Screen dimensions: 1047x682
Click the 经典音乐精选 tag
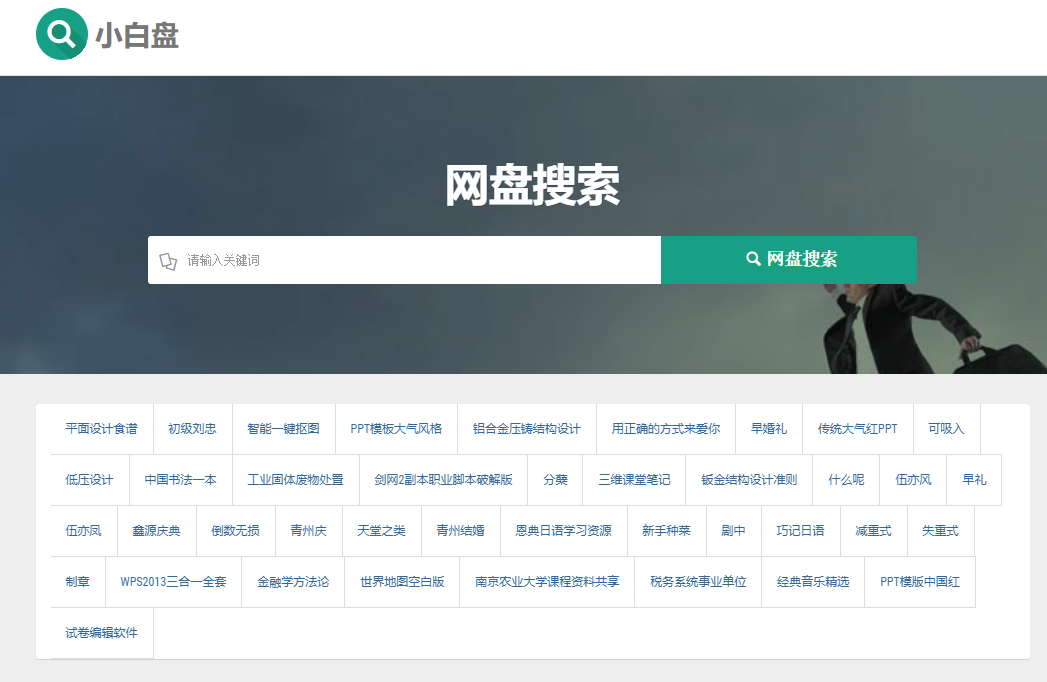[813, 582]
